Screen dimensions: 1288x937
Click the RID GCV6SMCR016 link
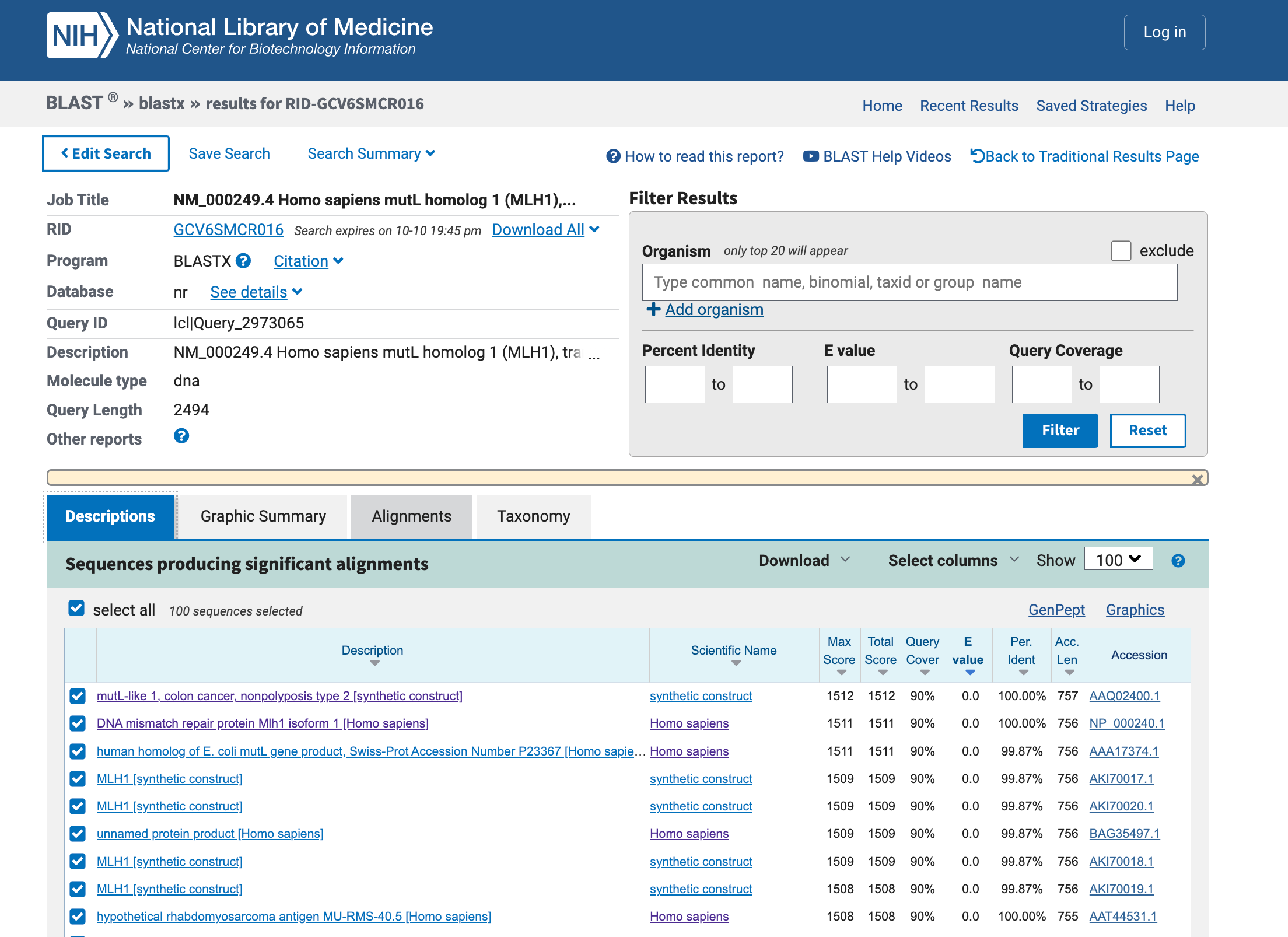228,230
